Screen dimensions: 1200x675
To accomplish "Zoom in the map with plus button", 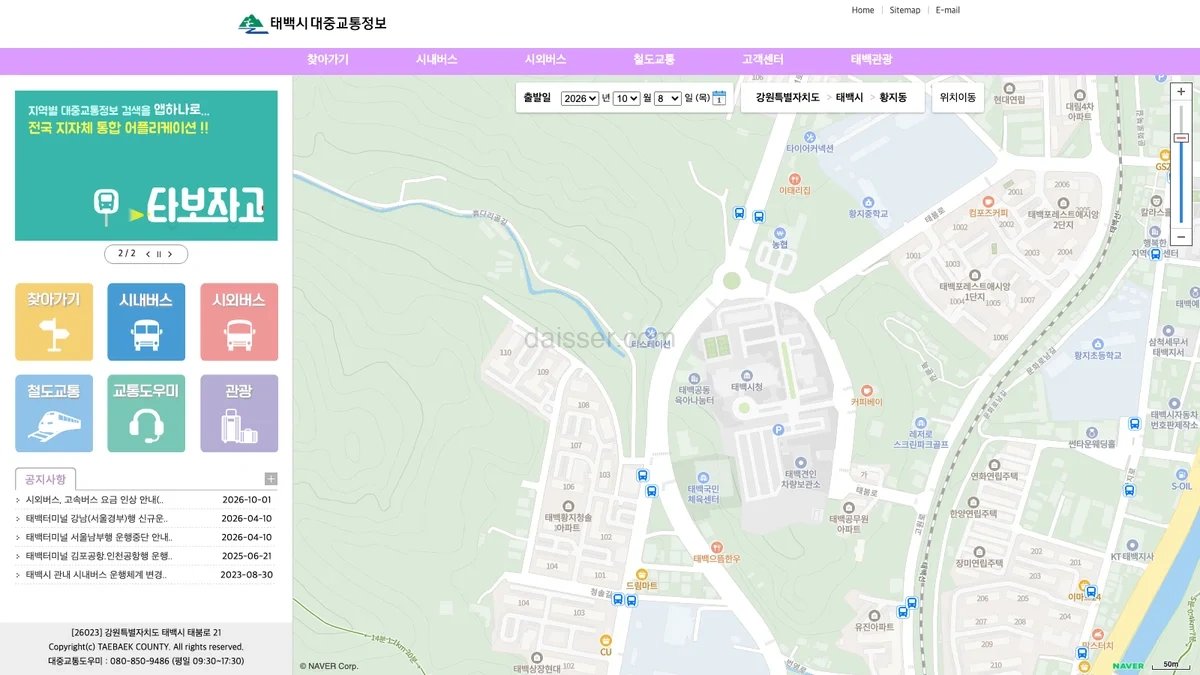I will [x=1181, y=91].
